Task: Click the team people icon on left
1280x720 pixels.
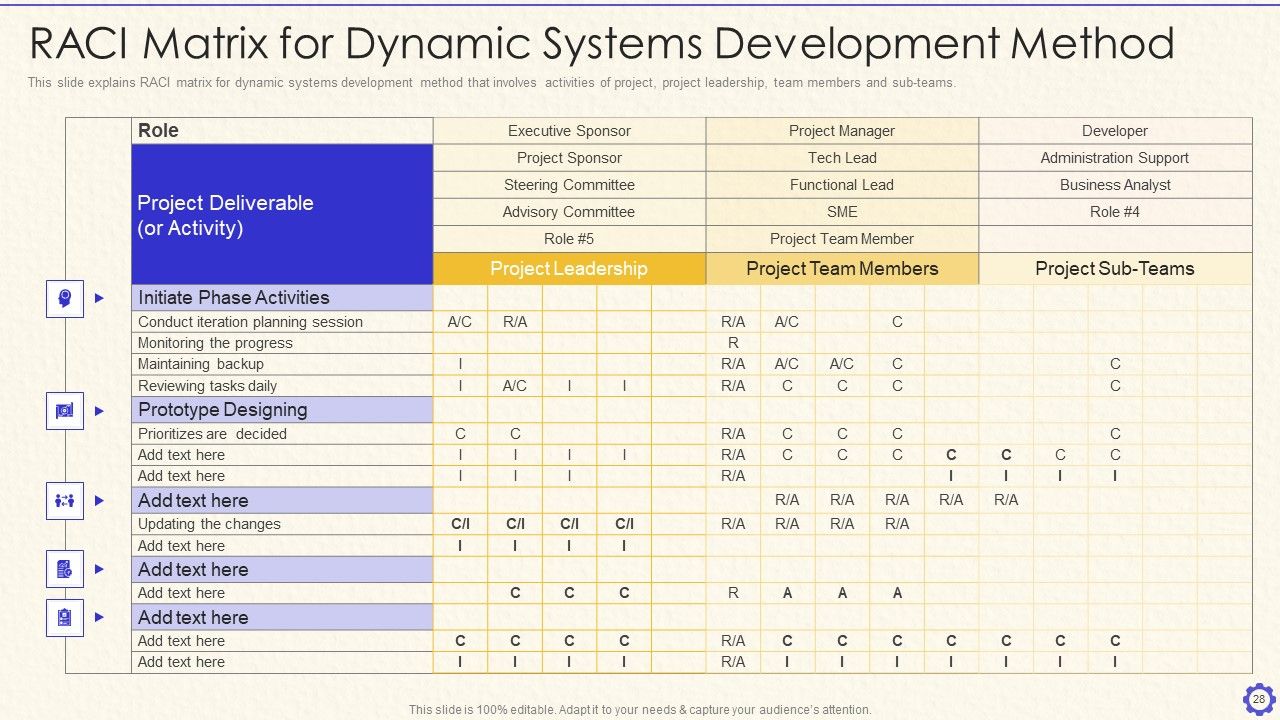Action: (65, 501)
